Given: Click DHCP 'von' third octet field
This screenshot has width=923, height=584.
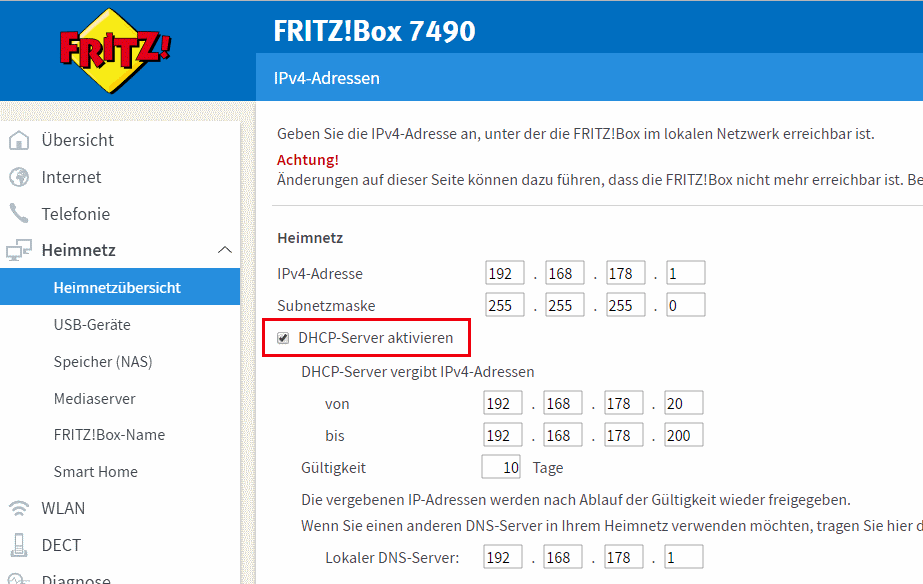Looking at the screenshot, I should (624, 403).
